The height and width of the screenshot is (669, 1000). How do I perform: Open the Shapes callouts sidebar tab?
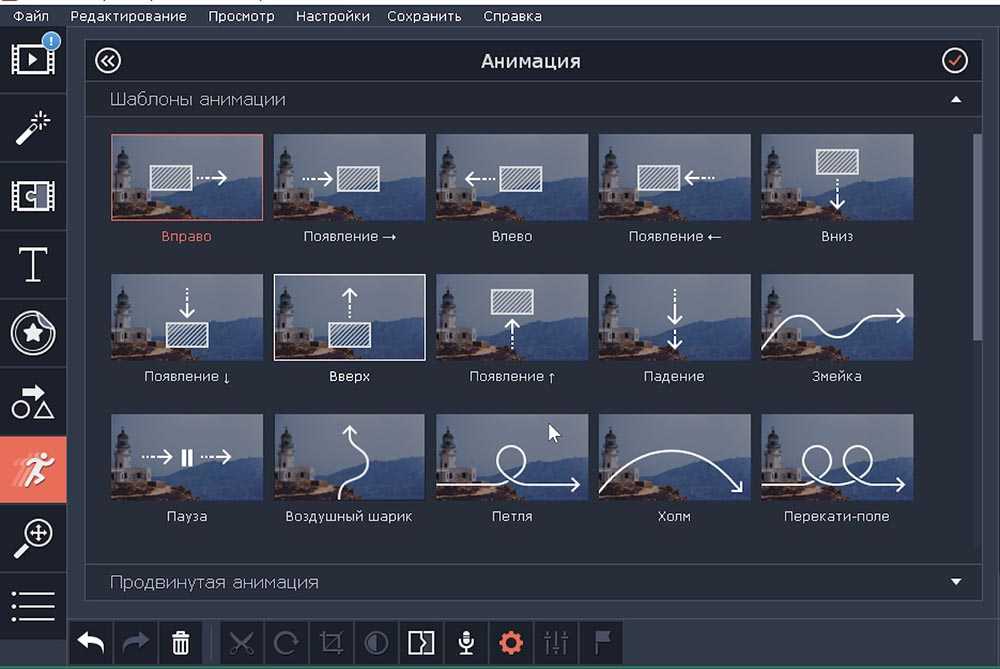pos(33,401)
